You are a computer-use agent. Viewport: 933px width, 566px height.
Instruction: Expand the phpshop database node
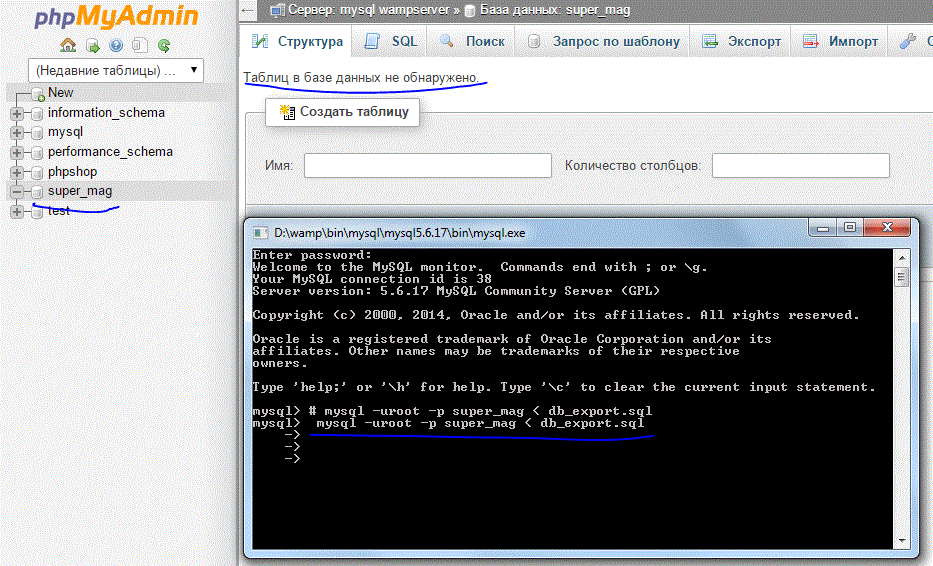[16, 172]
